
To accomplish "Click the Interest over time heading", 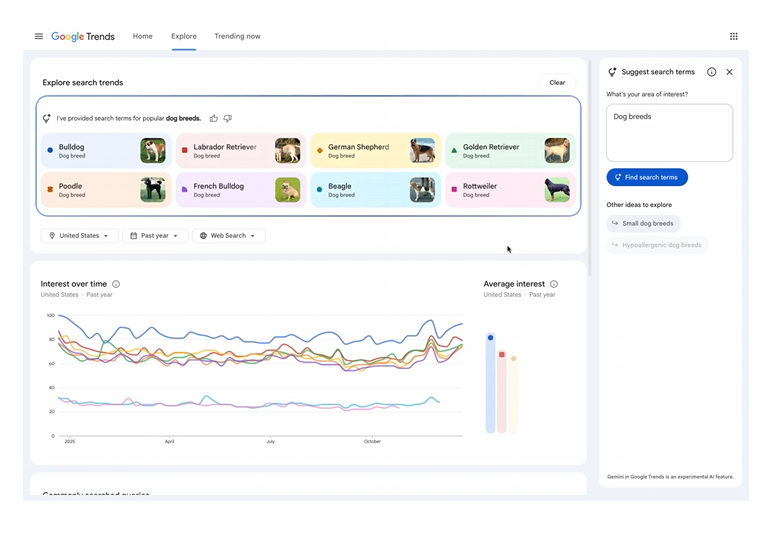I will (74, 284).
